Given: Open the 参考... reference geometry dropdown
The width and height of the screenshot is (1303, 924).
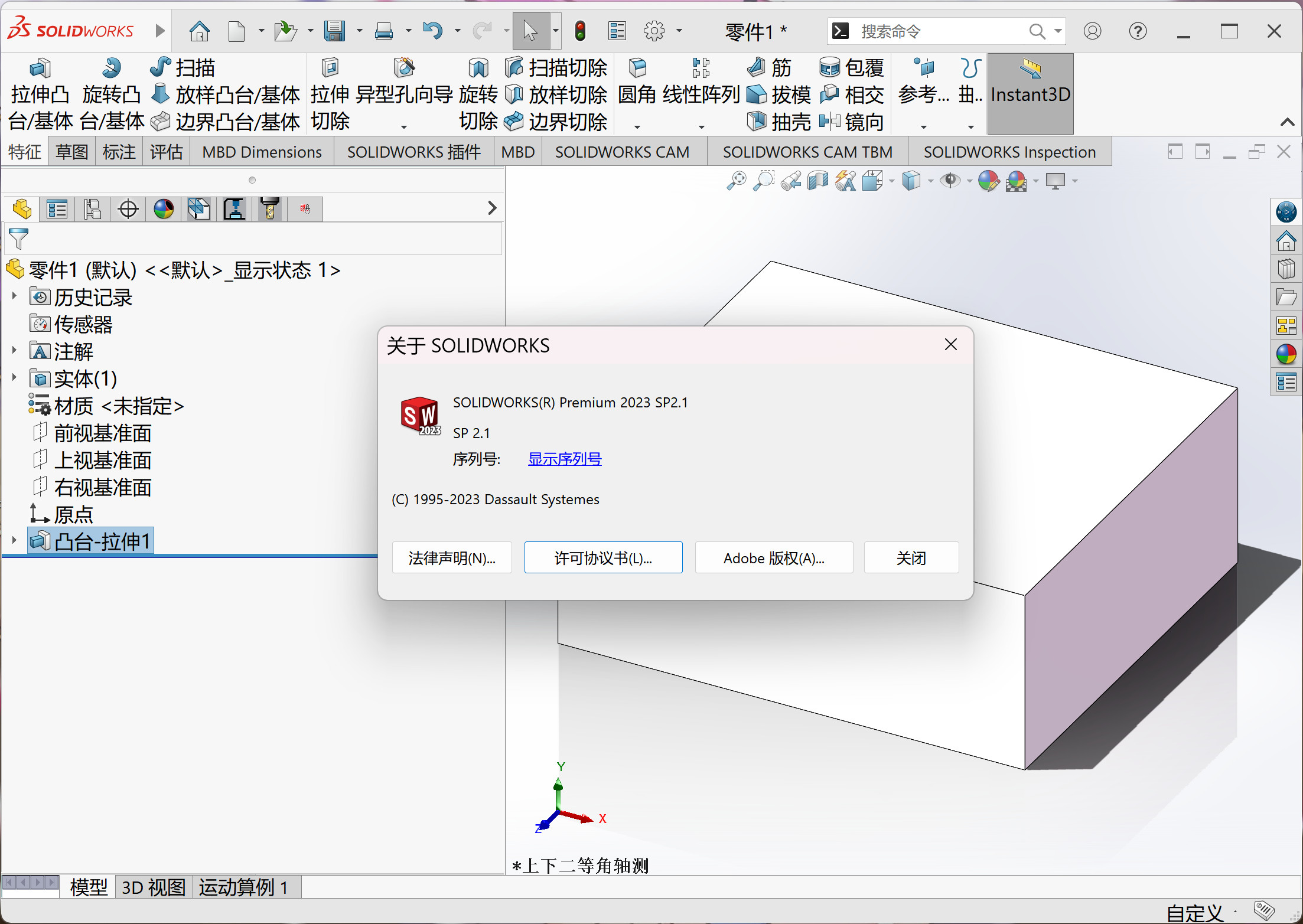Looking at the screenshot, I should (x=924, y=126).
